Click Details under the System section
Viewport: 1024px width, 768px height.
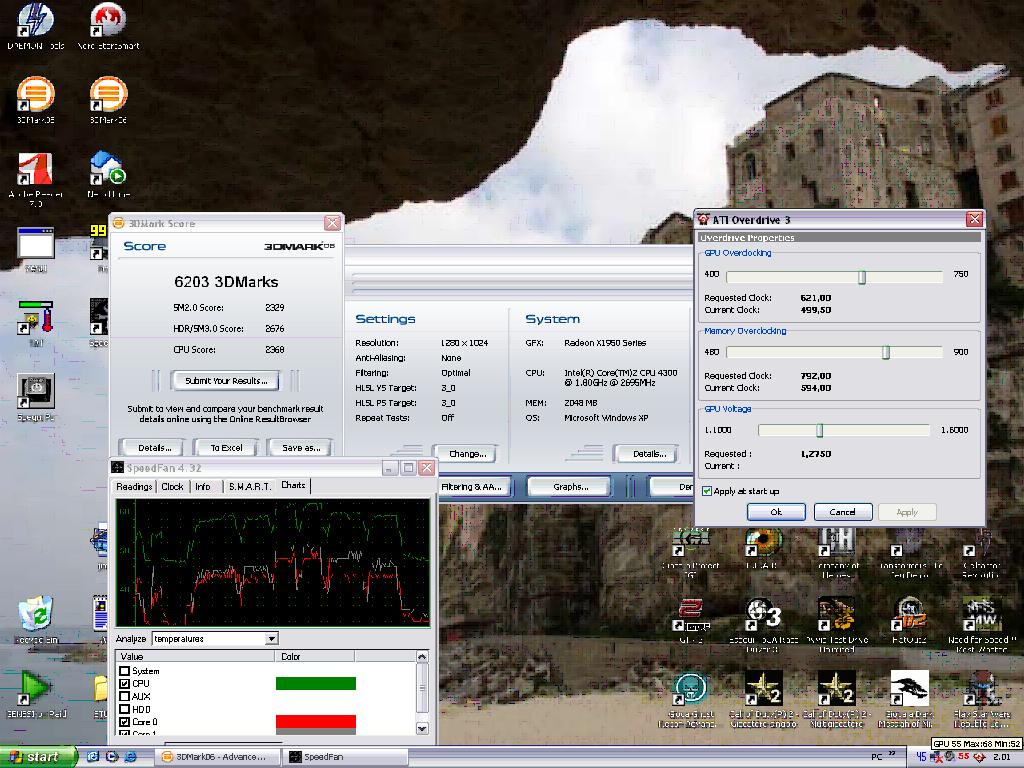point(649,454)
